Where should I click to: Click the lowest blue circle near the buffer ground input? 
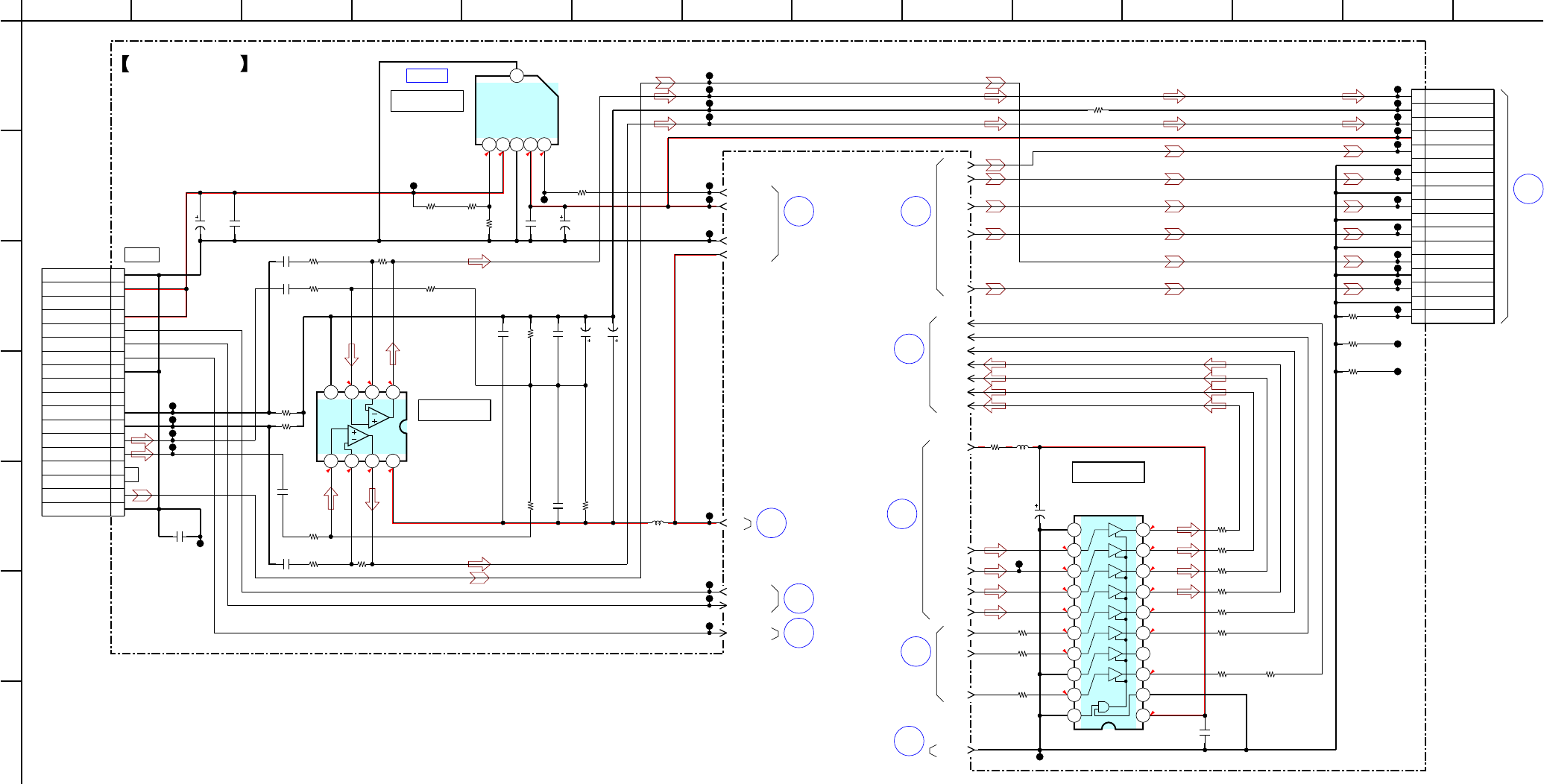pos(909,742)
